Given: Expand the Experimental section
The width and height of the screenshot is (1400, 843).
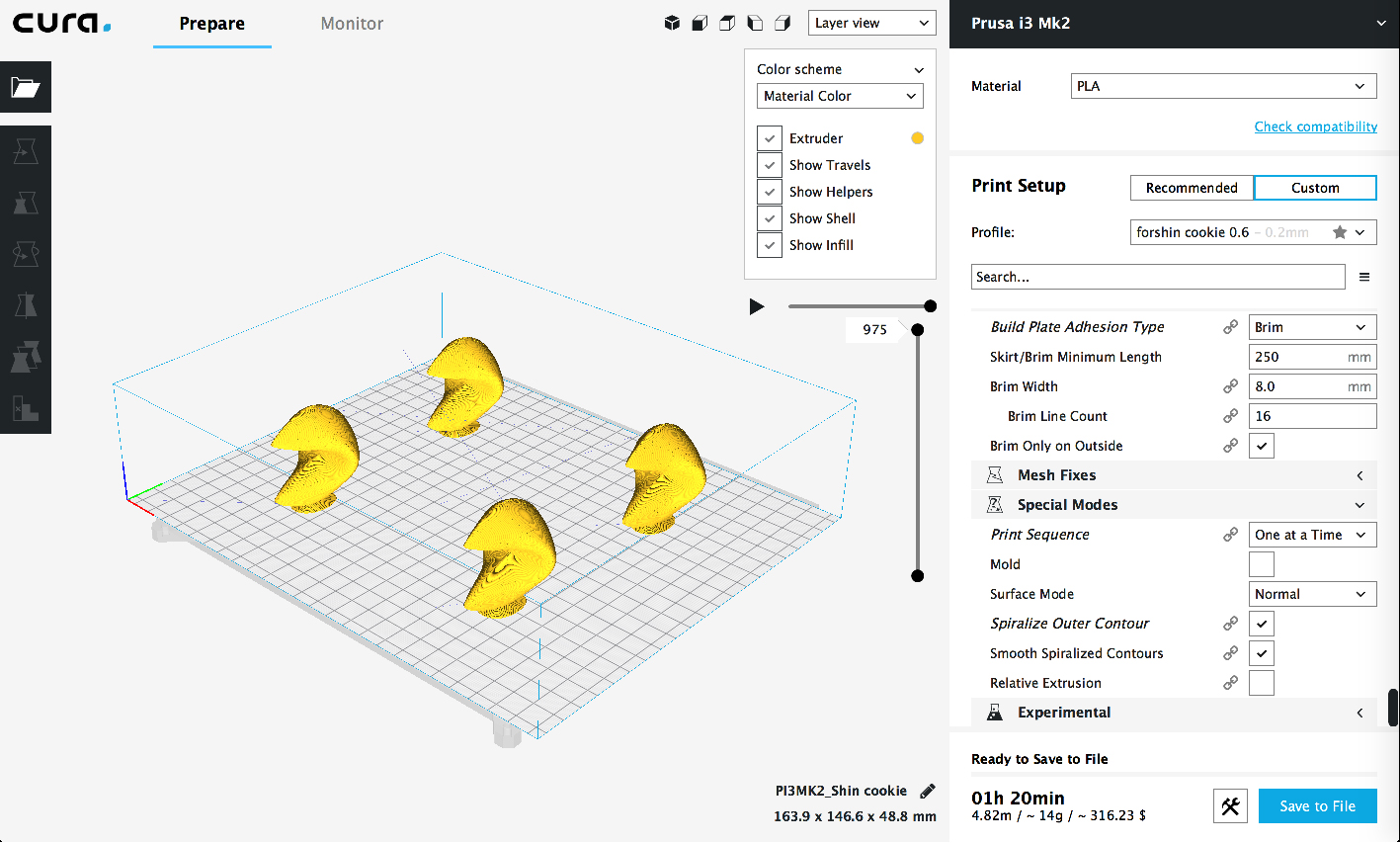Looking at the screenshot, I should 1174,713.
